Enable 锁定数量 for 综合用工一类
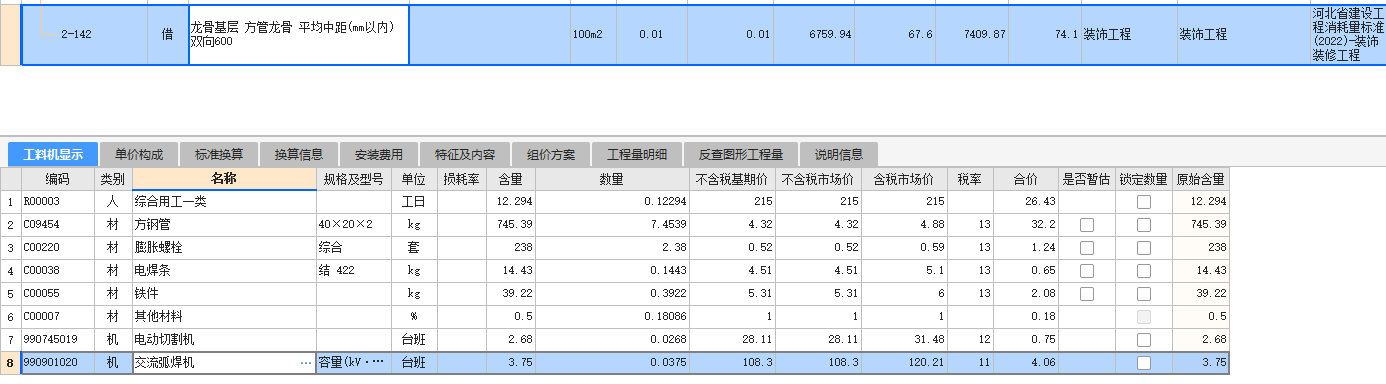The width and height of the screenshot is (1386, 384). click(x=1143, y=201)
